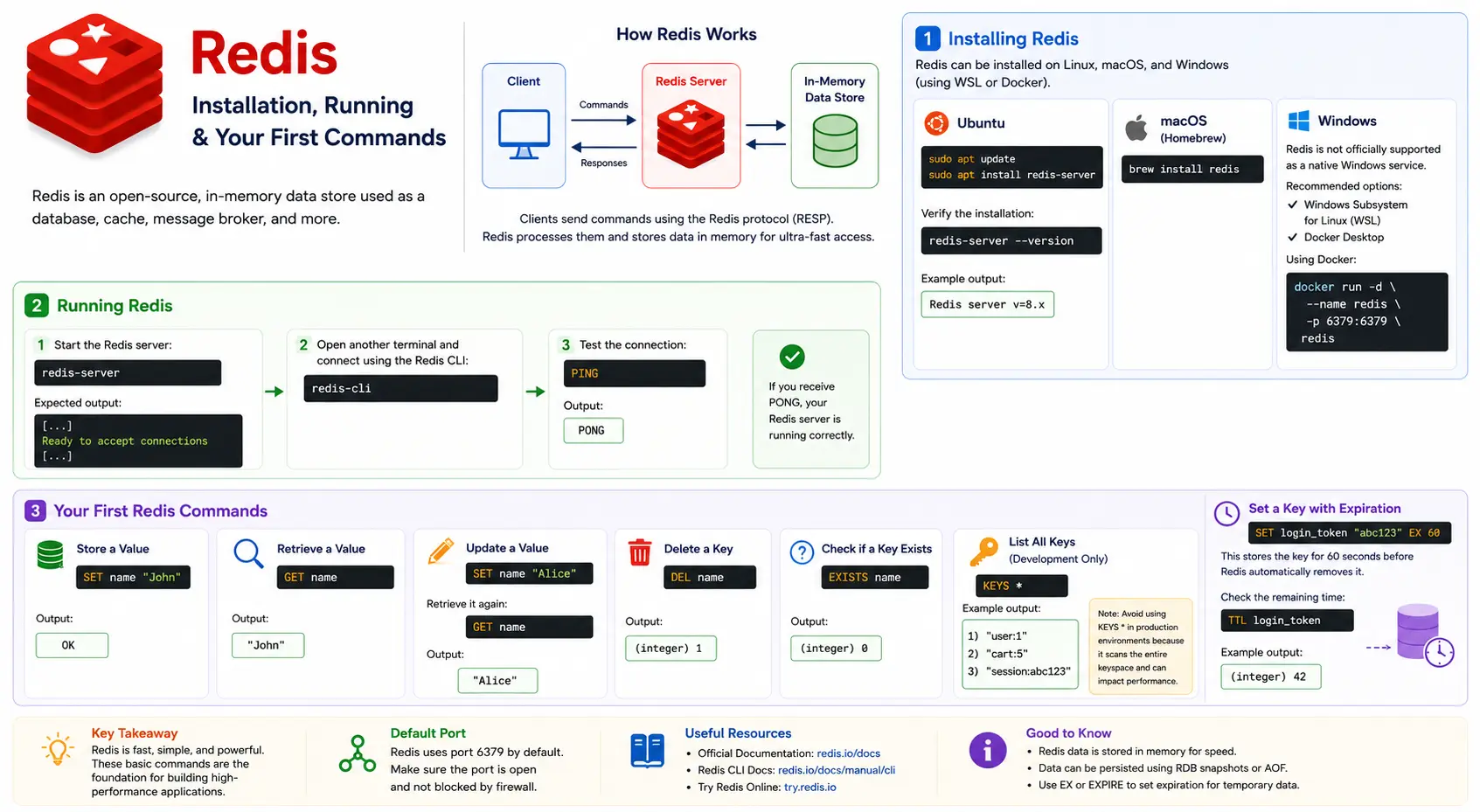The width and height of the screenshot is (1480, 812).
Task: Click the red trash can Delete icon
Action: (640, 552)
